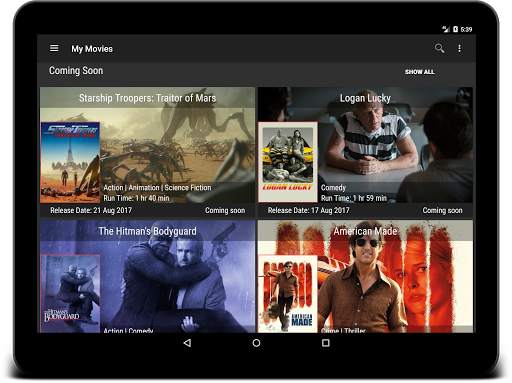Tap the signal strength status icon
This screenshot has width=512, height=383.
[x=446, y=29]
